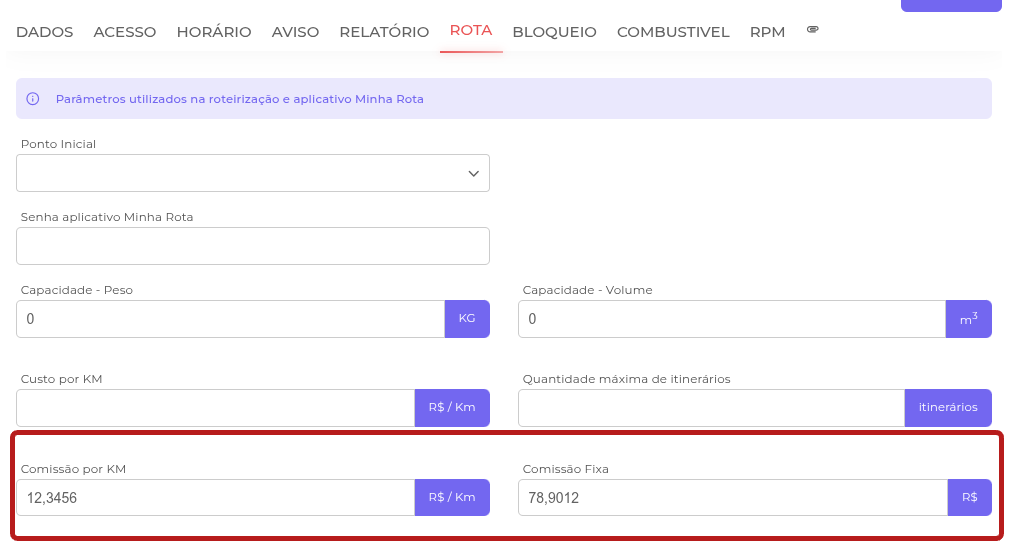Click the info icon in the purple banner
Screen dimensions: 1022x552
click(33, 98)
